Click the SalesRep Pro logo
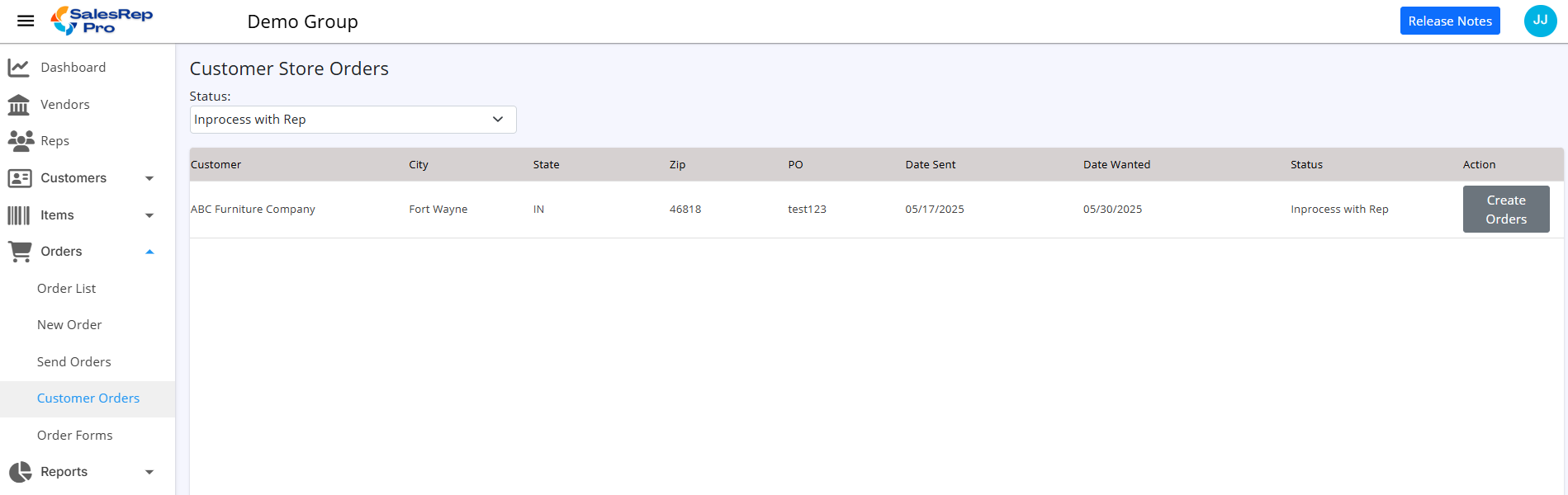 (102, 21)
